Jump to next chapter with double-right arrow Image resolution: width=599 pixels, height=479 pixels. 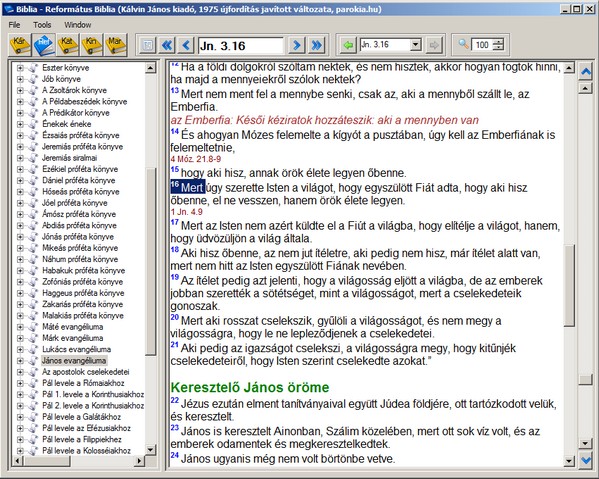(x=317, y=45)
